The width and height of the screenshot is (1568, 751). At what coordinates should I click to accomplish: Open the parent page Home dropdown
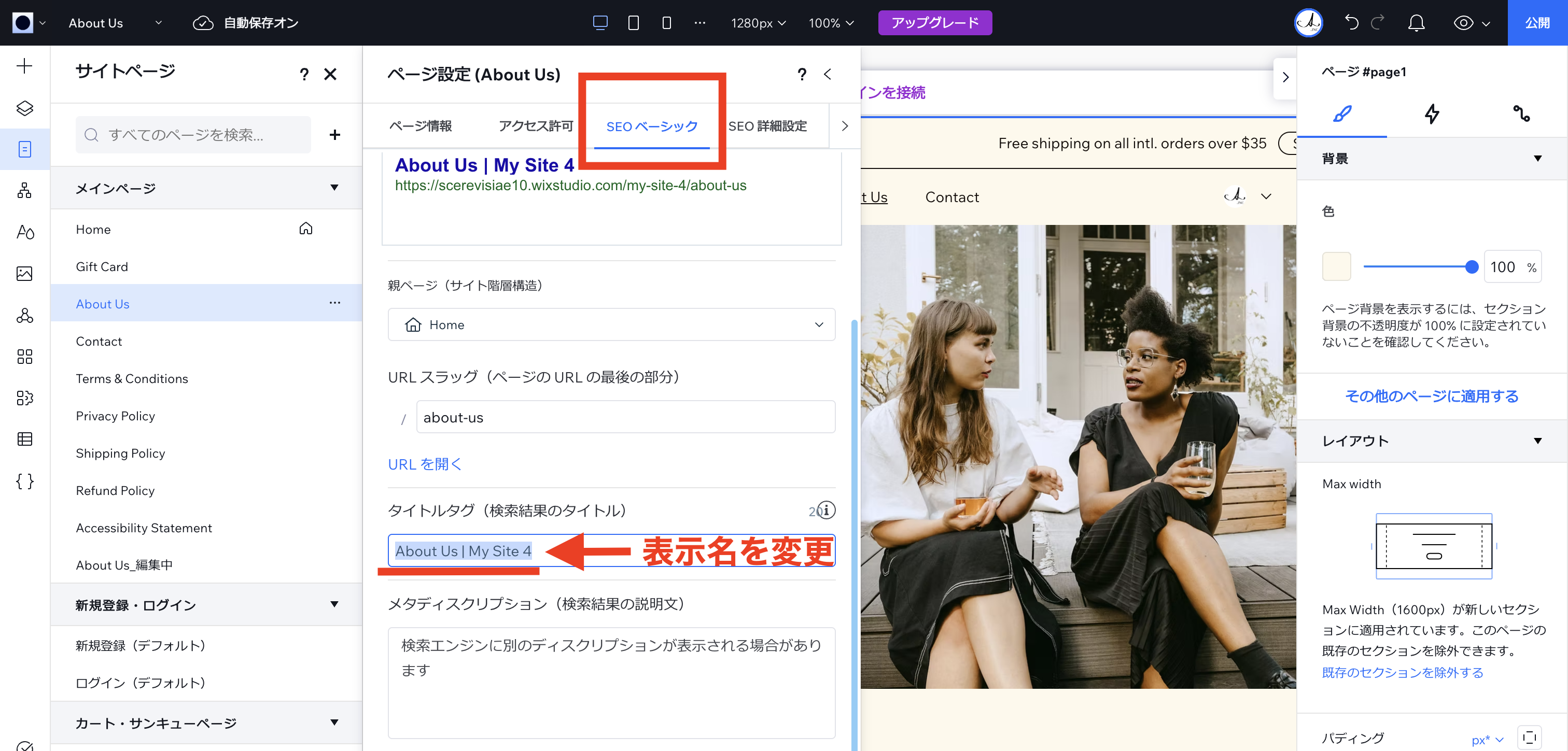[x=611, y=325]
